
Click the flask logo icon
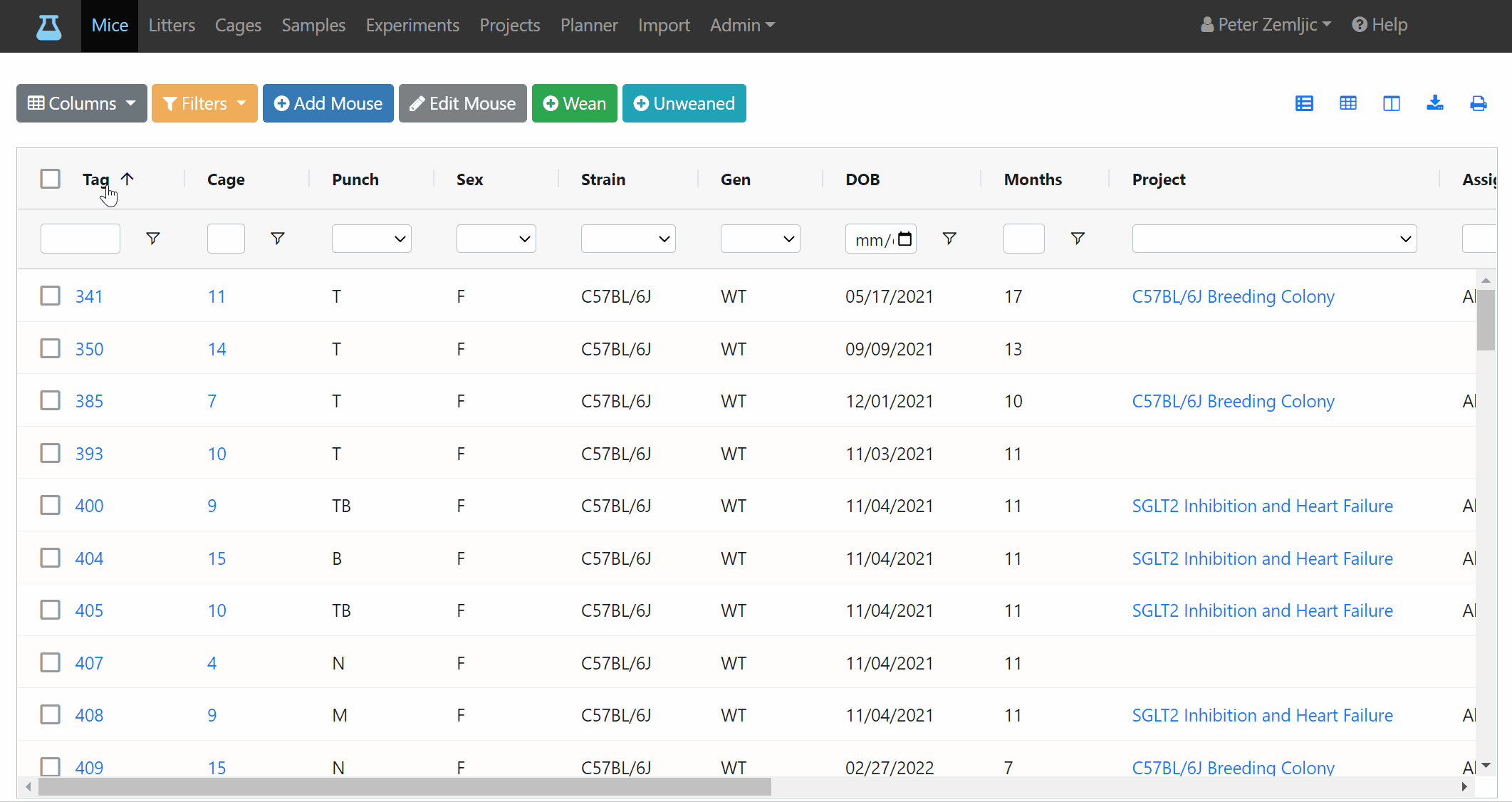[48, 26]
